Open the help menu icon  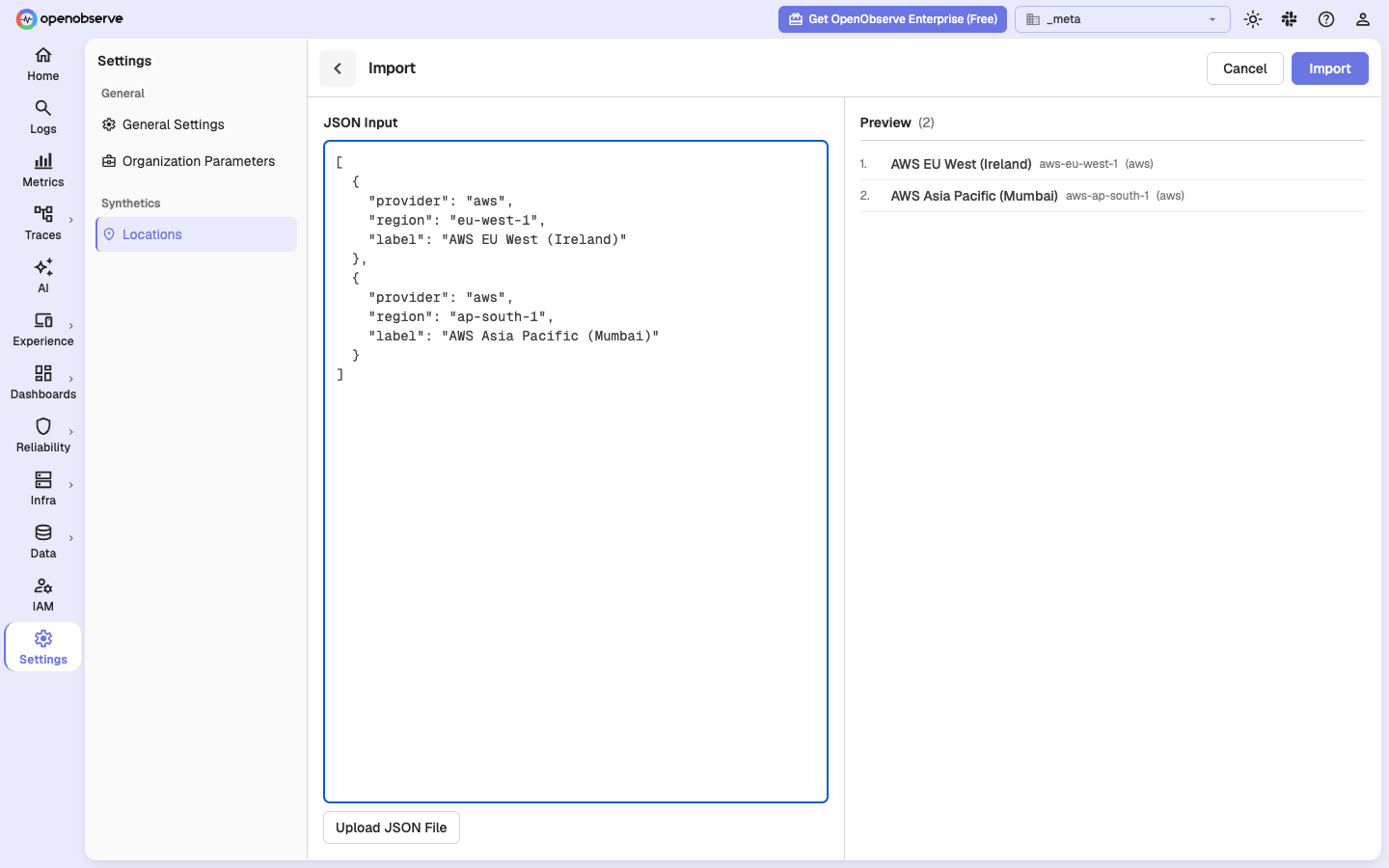[1326, 19]
